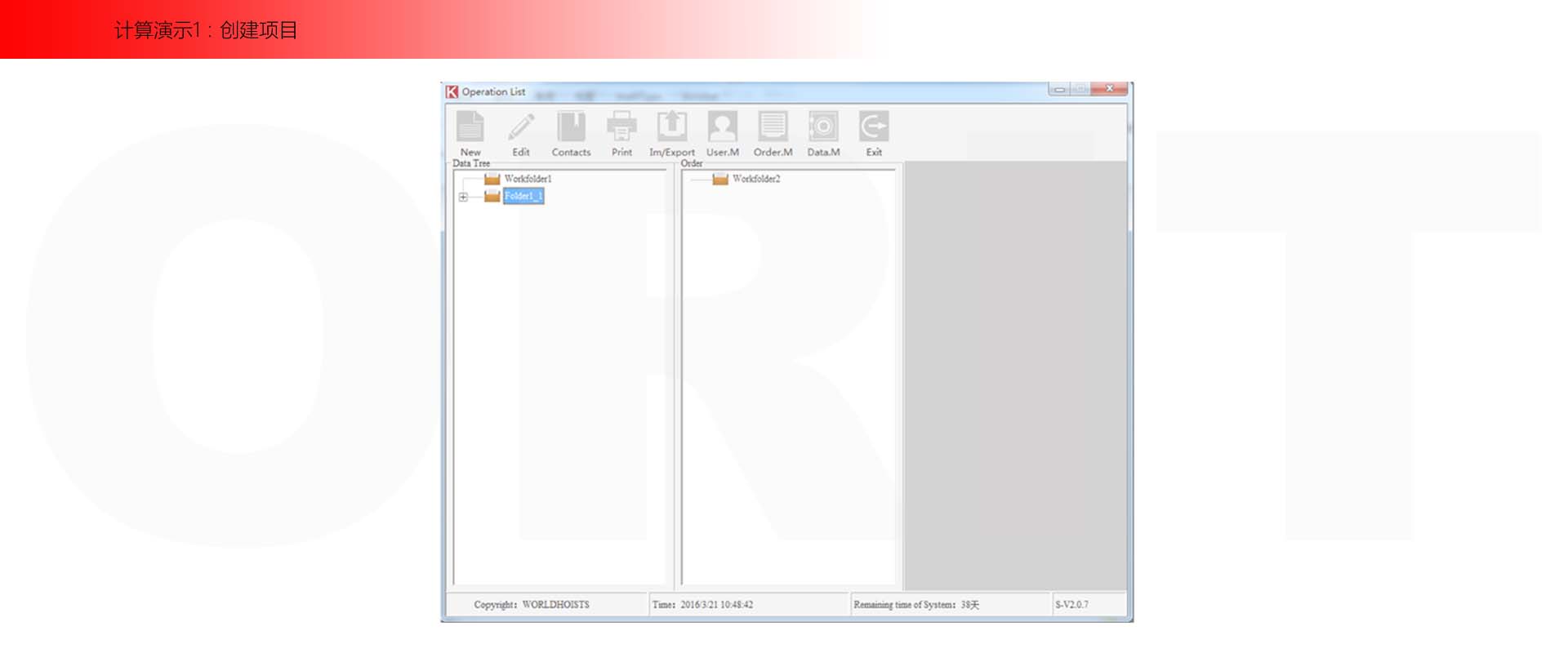Select the Edit pencil tool
The height and width of the screenshot is (653, 1568).
[x=521, y=128]
